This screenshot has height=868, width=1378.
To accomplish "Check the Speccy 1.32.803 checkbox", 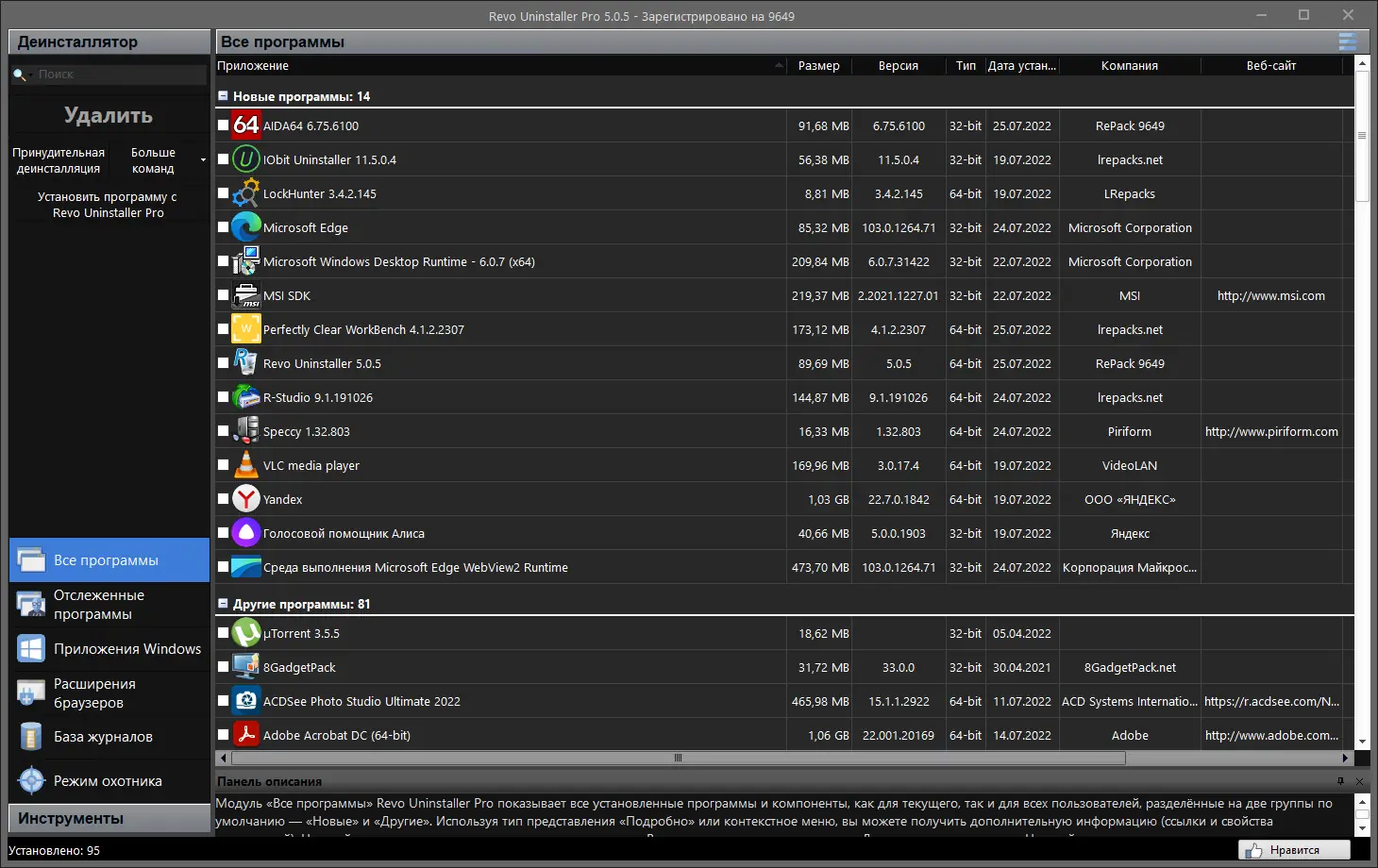I will tap(224, 430).
